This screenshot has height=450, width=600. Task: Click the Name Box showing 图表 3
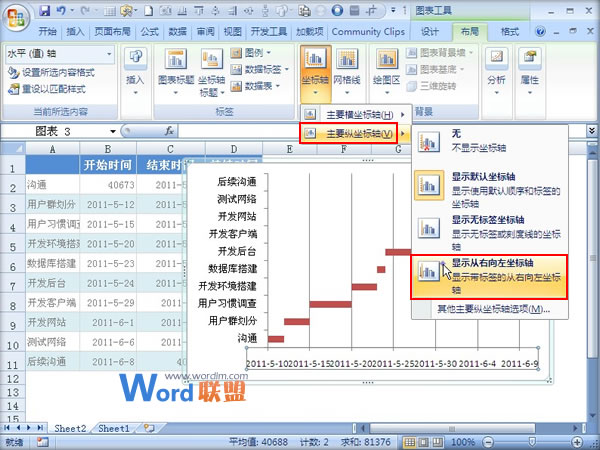pos(54,132)
